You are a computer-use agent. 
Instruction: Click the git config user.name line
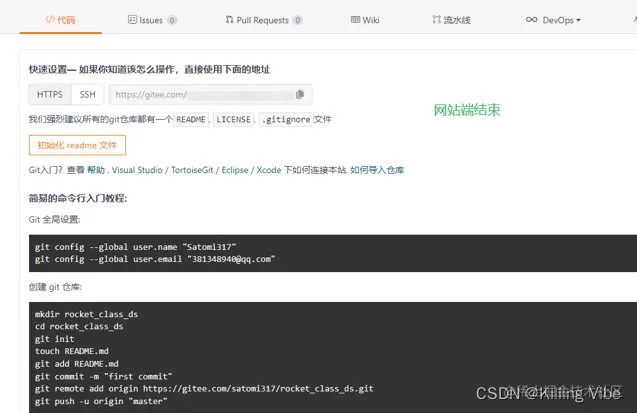135,247
